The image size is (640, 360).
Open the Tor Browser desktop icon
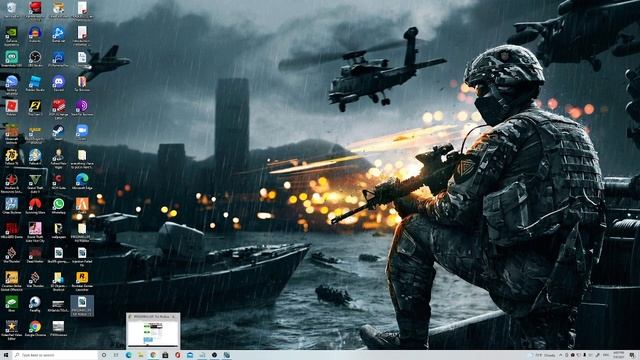click(x=82, y=83)
